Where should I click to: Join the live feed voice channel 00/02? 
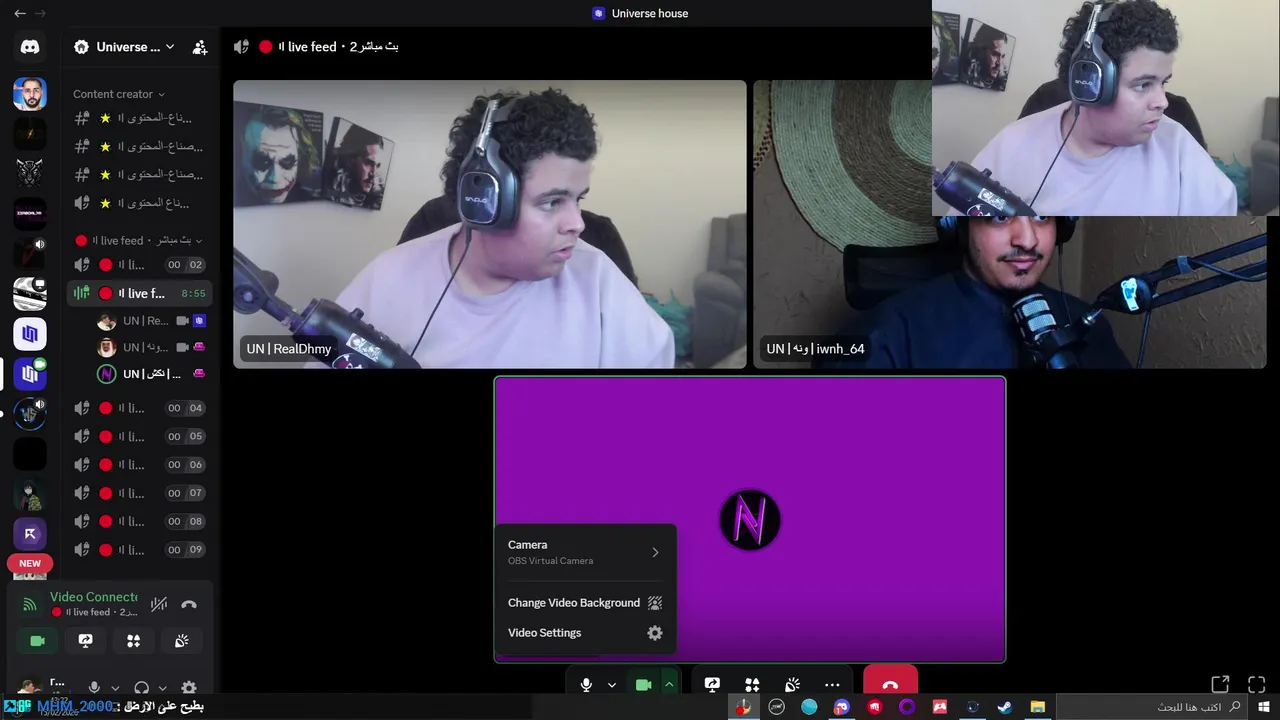(139, 265)
